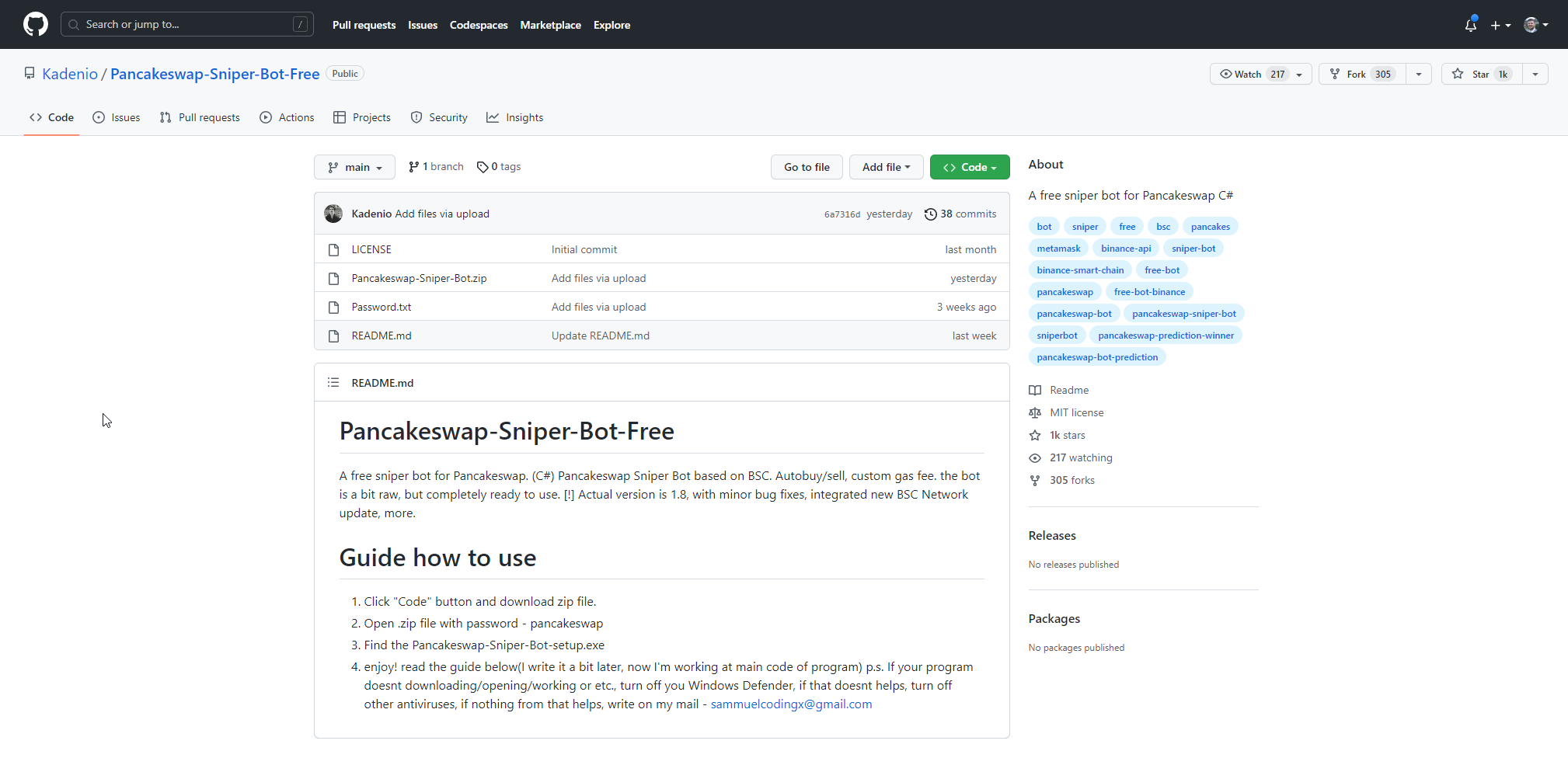Open the Password.txt file
This screenshot has width=1568, height=758.
381,307
